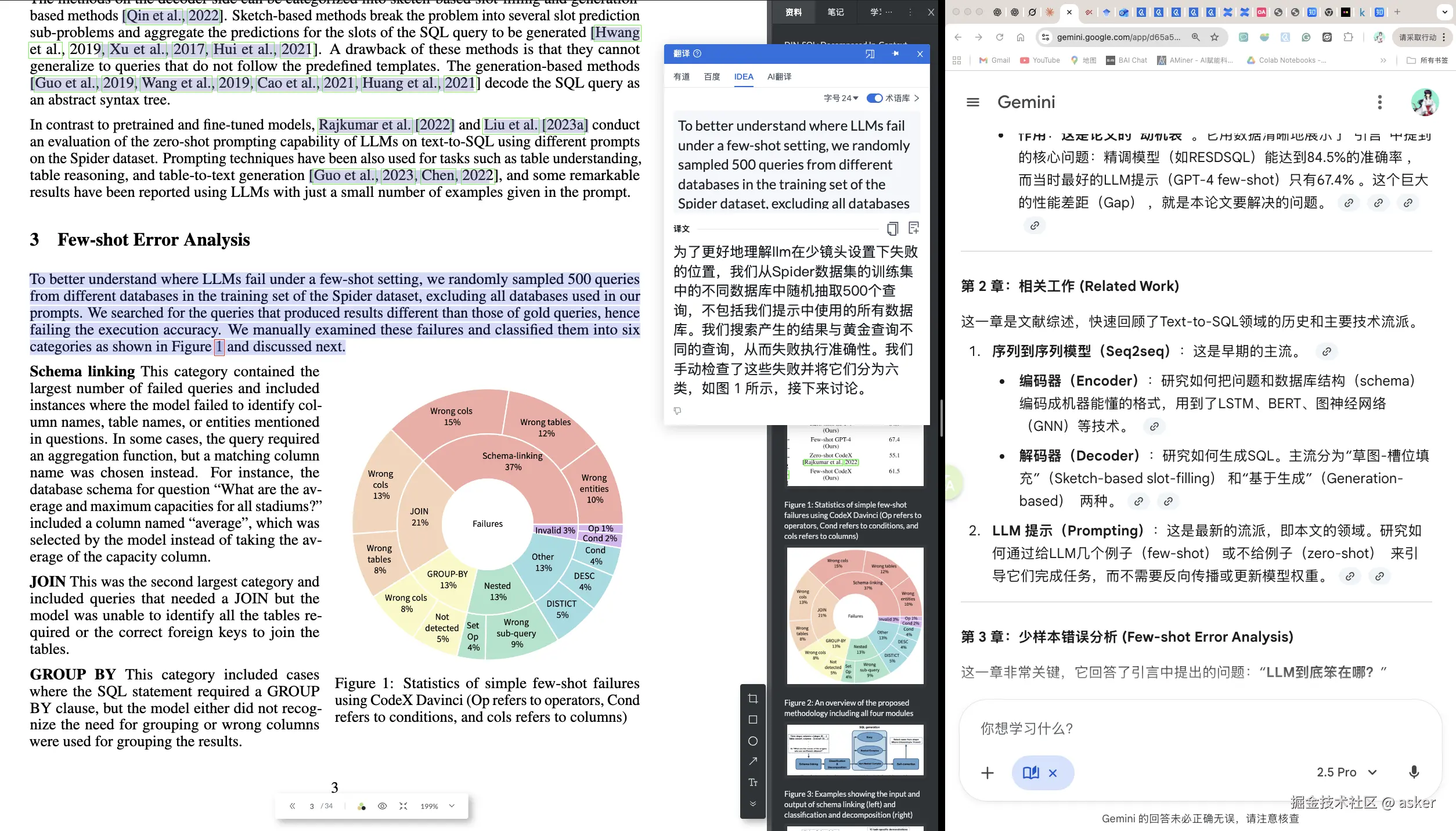Toggle the 术语库 terminology switch

(x=874, y=98)
